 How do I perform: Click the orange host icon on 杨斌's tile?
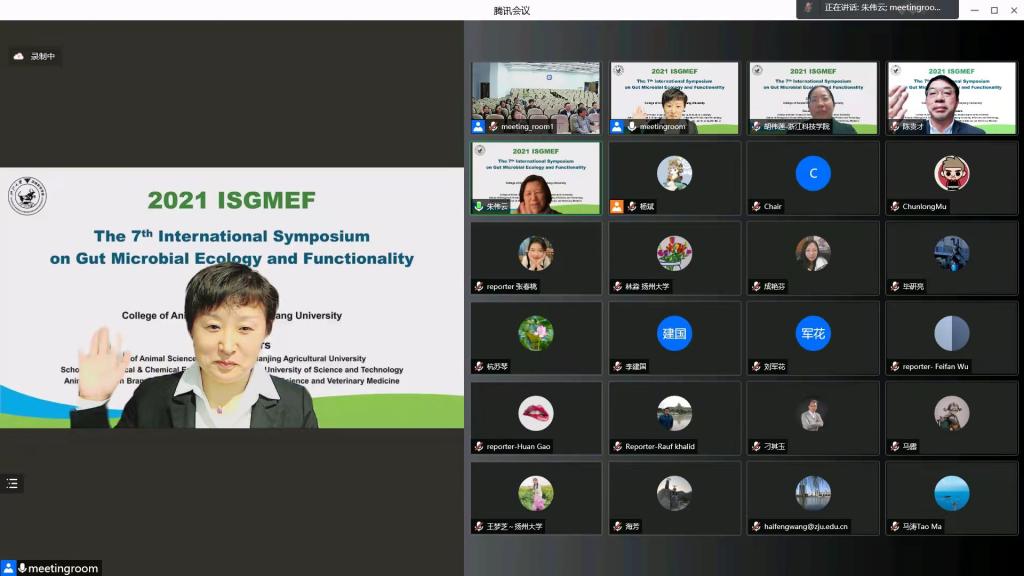(x=617, y=207)
